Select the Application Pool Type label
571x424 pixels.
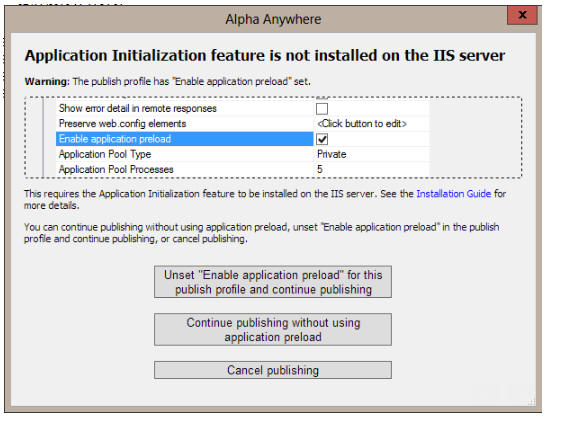(105, 154)
